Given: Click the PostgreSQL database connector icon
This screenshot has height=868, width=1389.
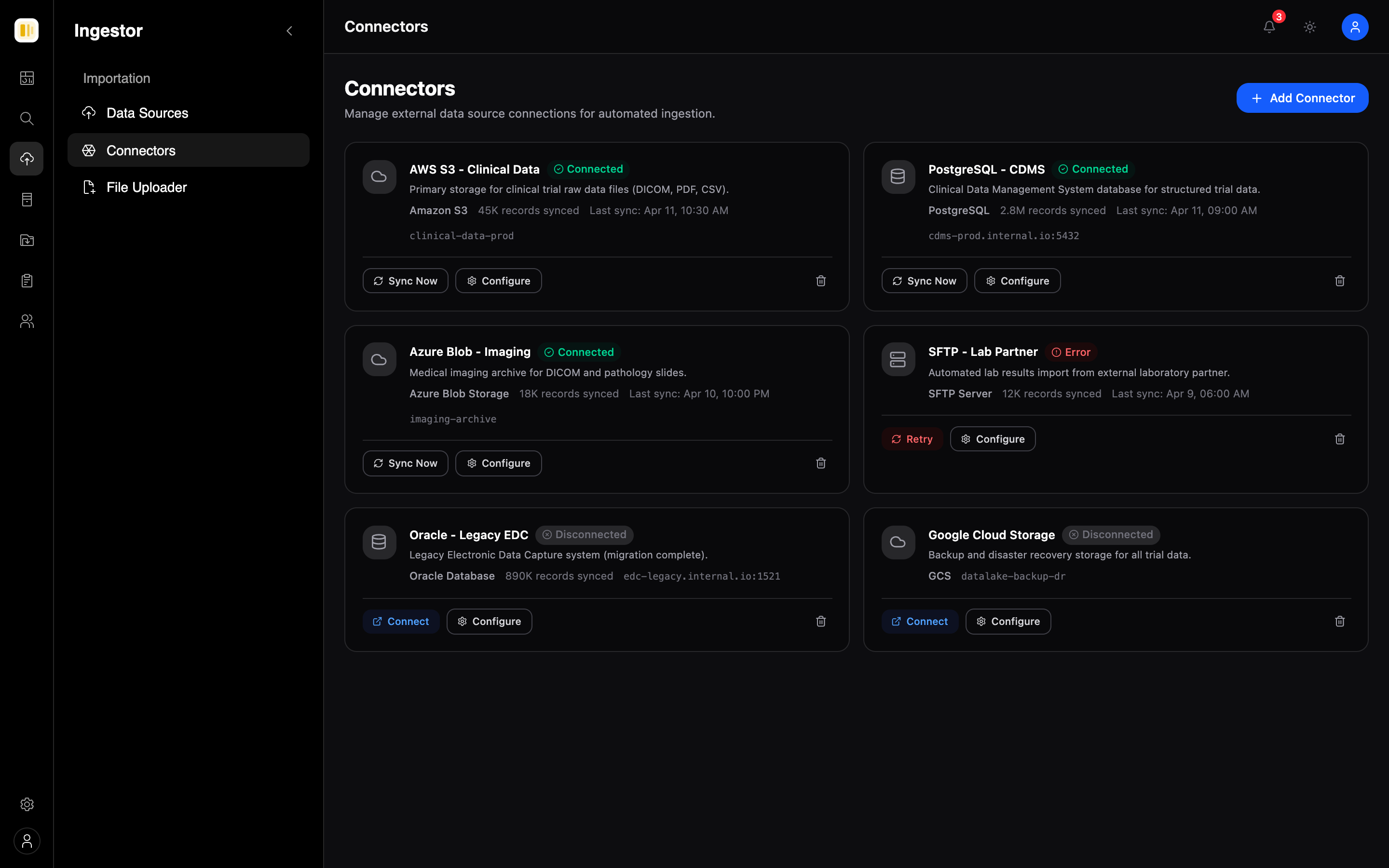Looking at the screenshot, I should (898, 177).
